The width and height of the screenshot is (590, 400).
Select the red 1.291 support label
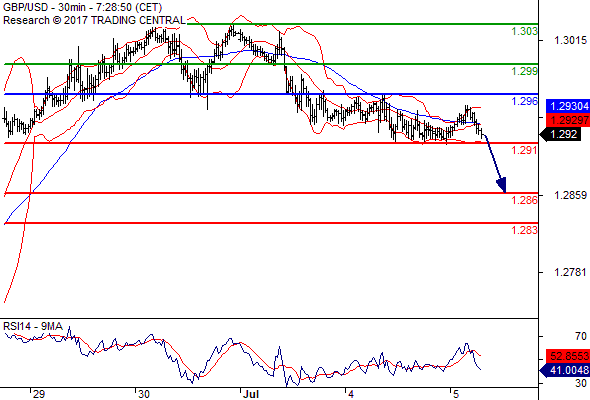click(525, 150)
